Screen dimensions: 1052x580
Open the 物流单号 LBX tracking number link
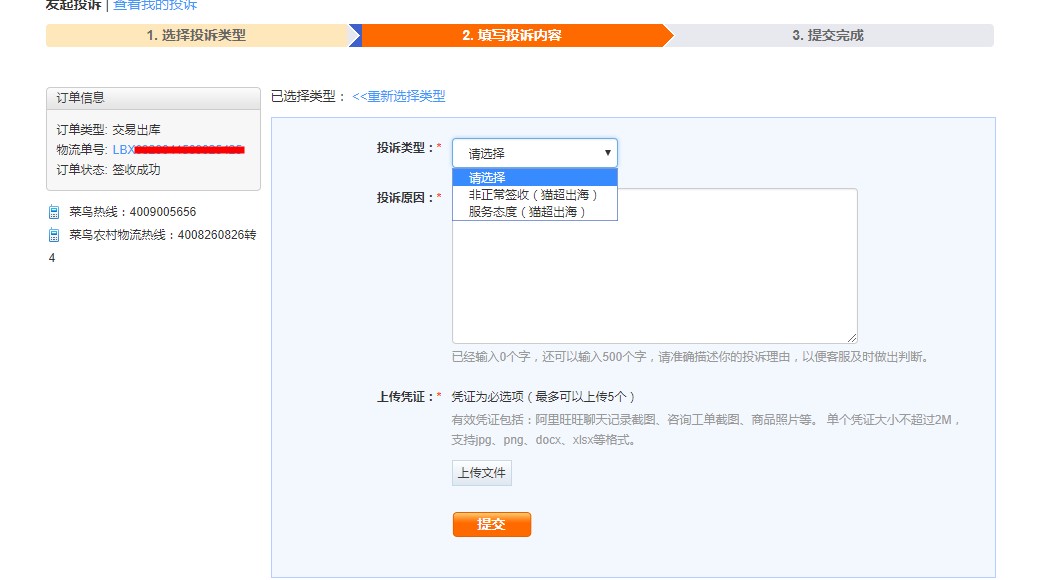pos(178,150)
